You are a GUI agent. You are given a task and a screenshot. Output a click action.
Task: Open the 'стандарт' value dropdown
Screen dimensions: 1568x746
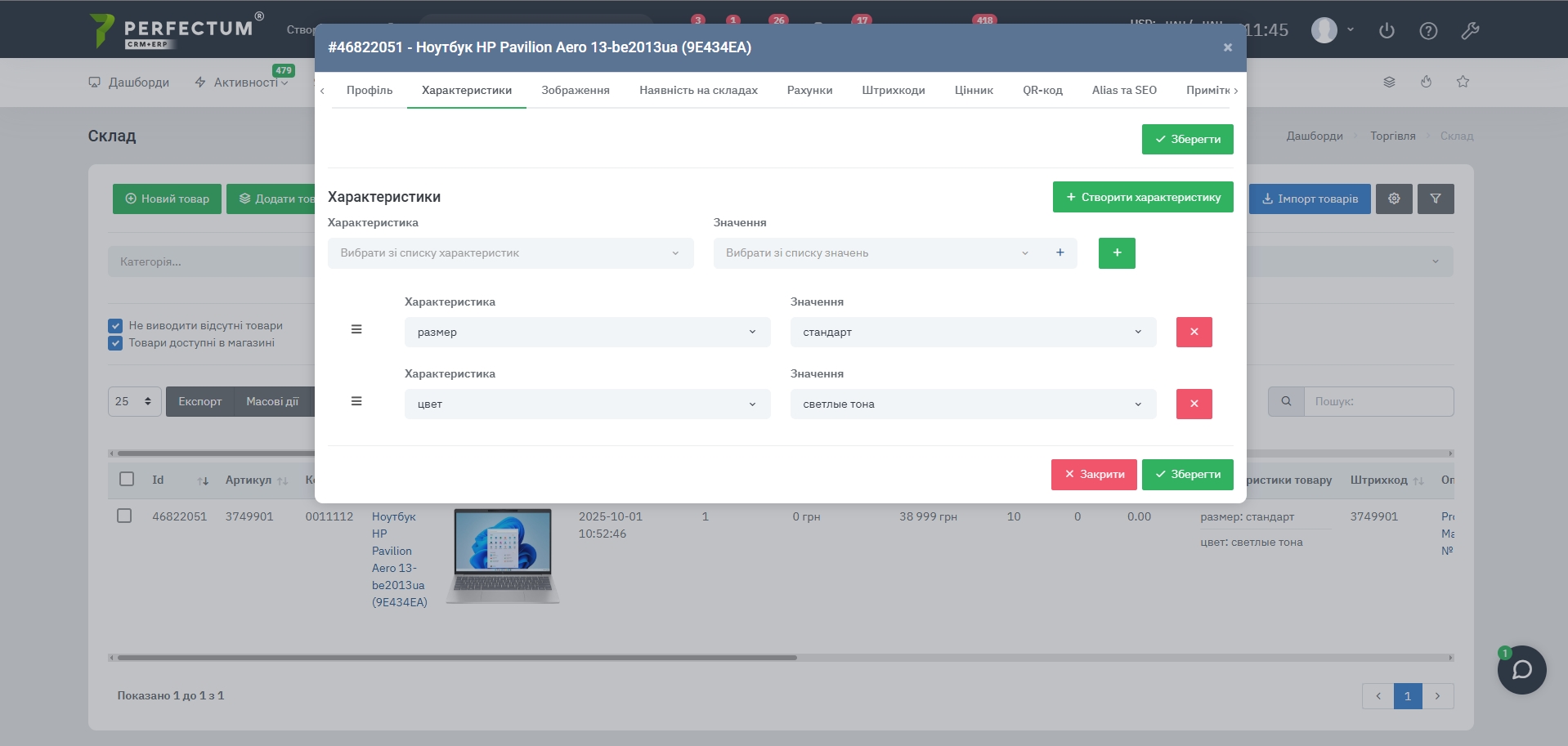tap(972, 332)
